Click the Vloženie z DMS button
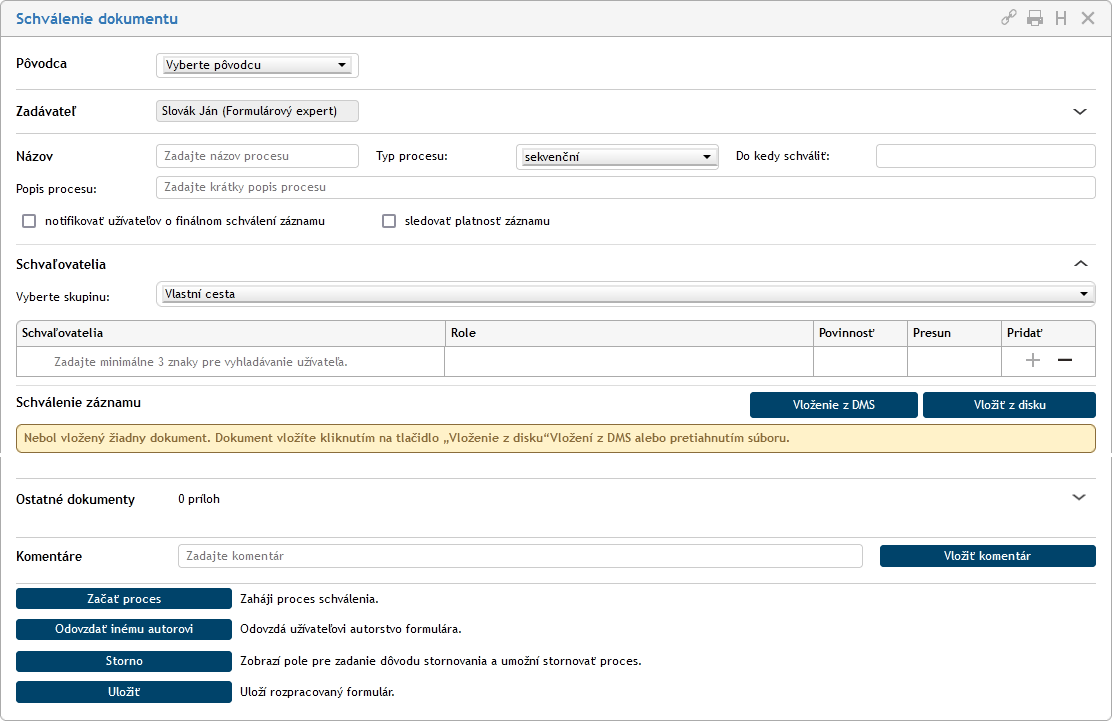 [x=833, y=404]
